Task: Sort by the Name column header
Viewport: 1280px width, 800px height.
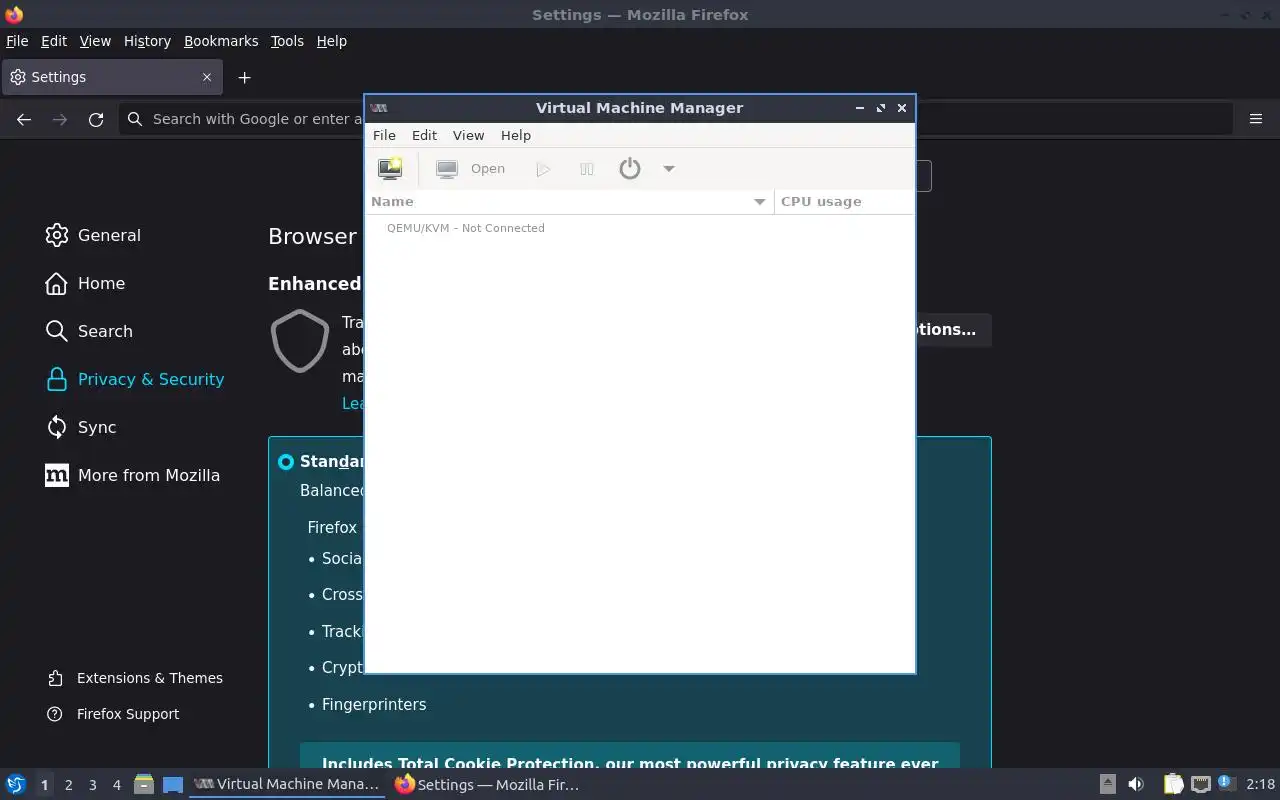Action: [x=569, y=202]
